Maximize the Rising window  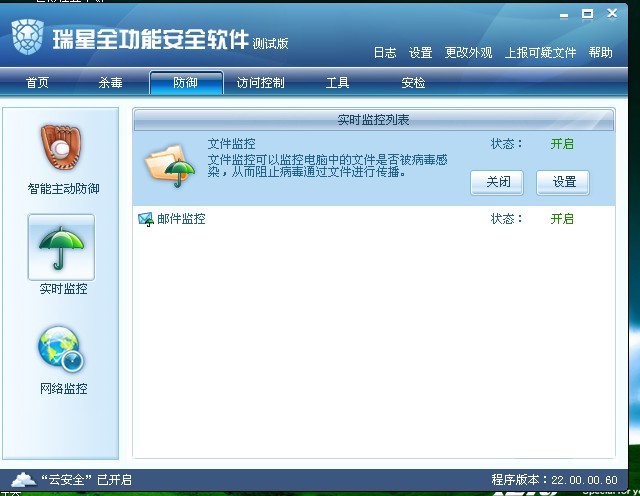[x=587, y=14]
